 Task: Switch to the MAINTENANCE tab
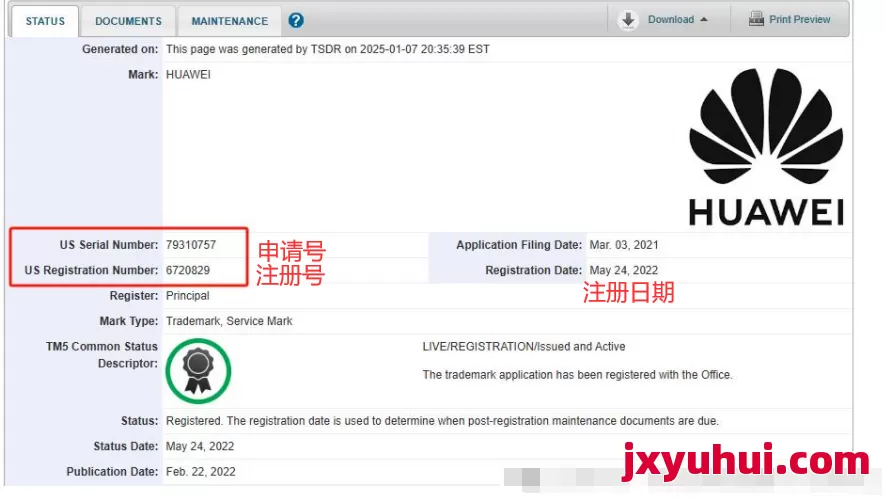229,21
